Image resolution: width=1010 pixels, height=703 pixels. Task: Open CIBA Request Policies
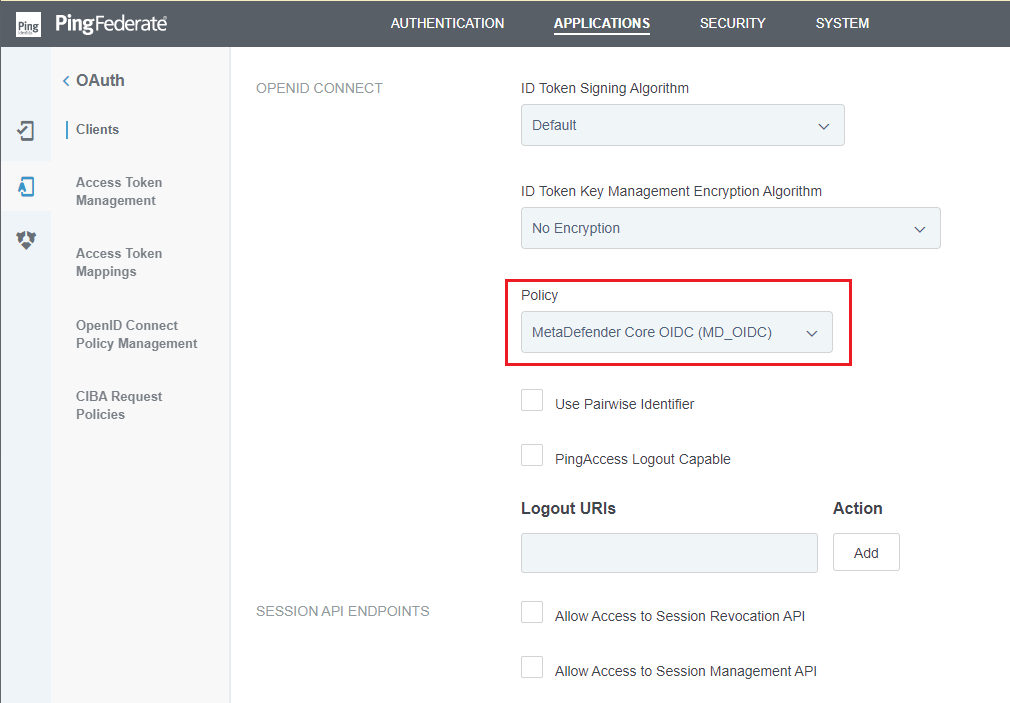[x=119, y=405]
